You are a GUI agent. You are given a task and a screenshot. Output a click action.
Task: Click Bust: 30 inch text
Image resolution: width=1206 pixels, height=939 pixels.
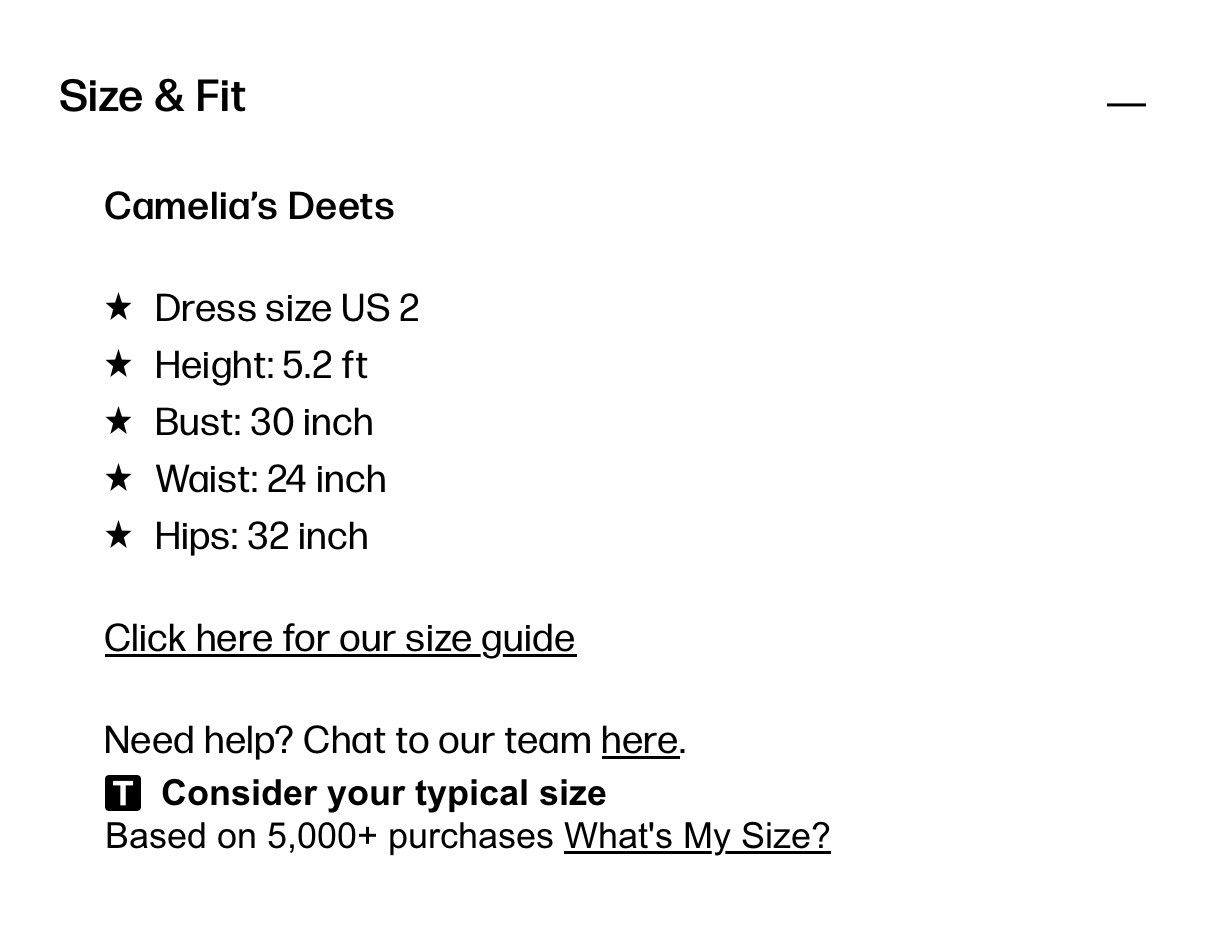(264, 422)
